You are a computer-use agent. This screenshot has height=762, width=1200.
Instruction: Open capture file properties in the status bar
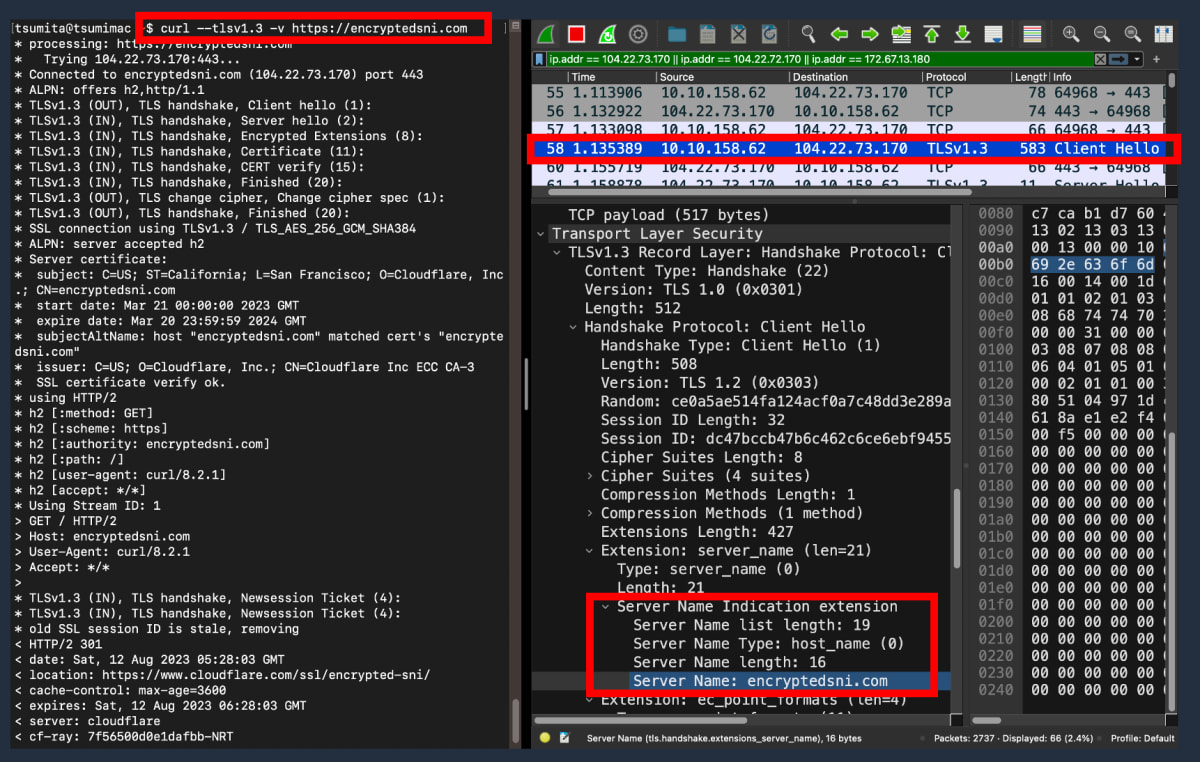(x=564, y=738)
